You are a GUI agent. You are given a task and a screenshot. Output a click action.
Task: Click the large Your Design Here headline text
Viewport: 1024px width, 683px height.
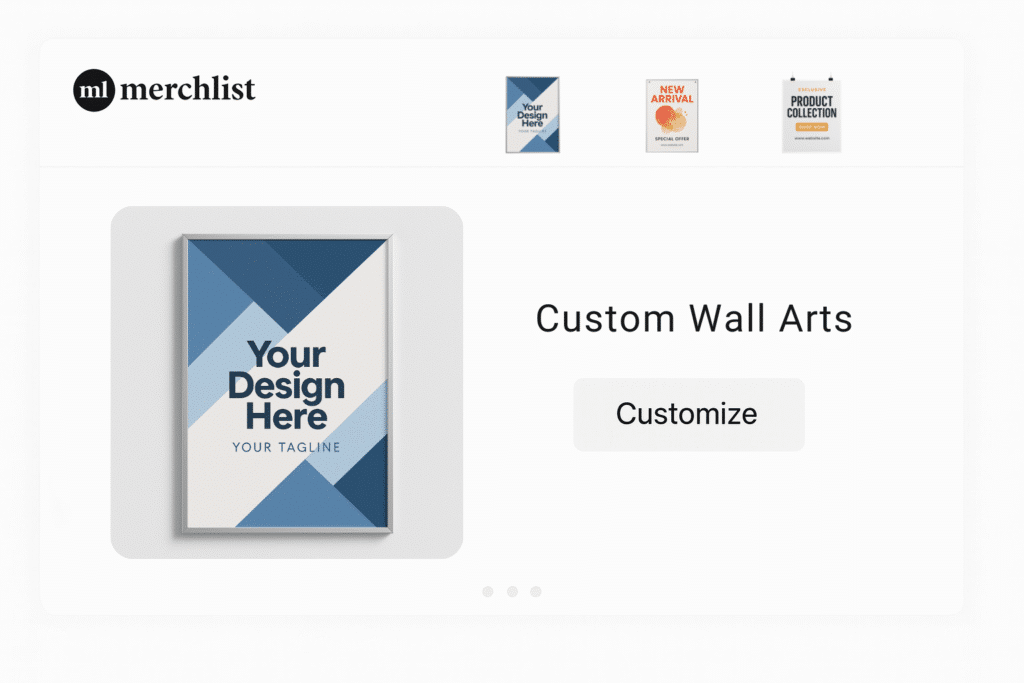pyautogui.click(x=287, y=385)
